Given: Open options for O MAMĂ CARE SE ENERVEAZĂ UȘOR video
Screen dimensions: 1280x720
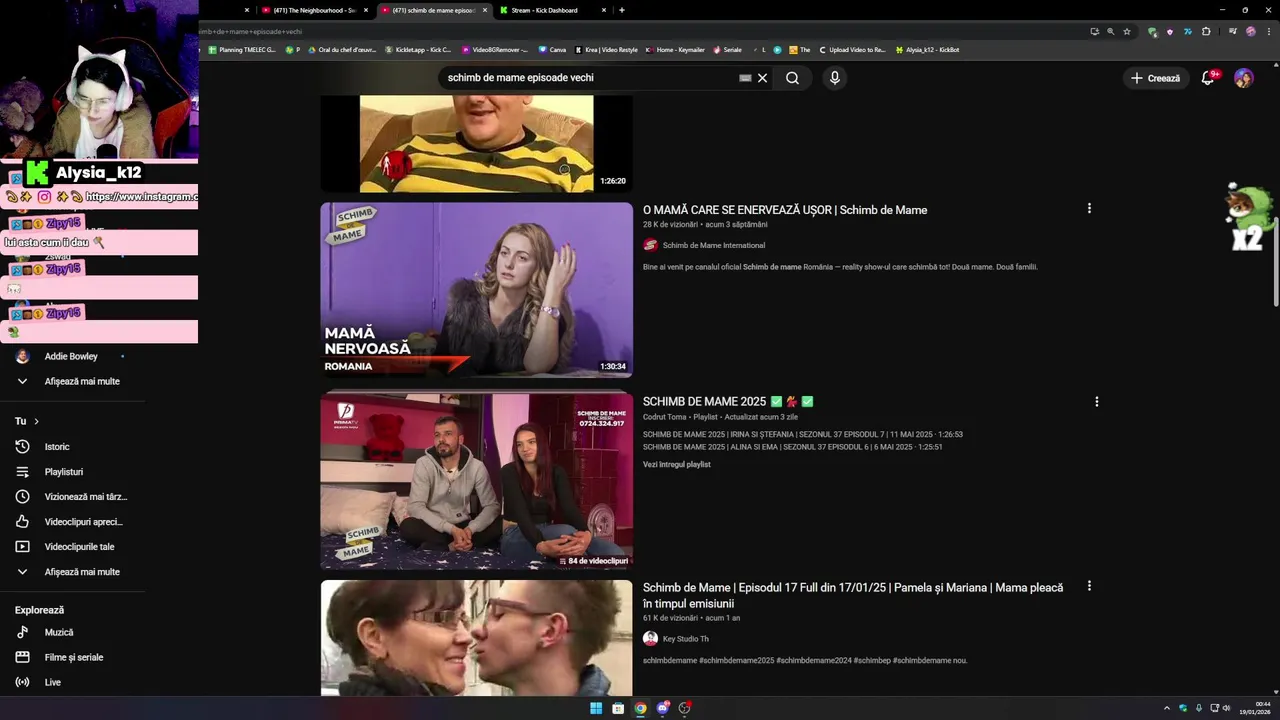Looking at the screenshot, I should 1089,208.
